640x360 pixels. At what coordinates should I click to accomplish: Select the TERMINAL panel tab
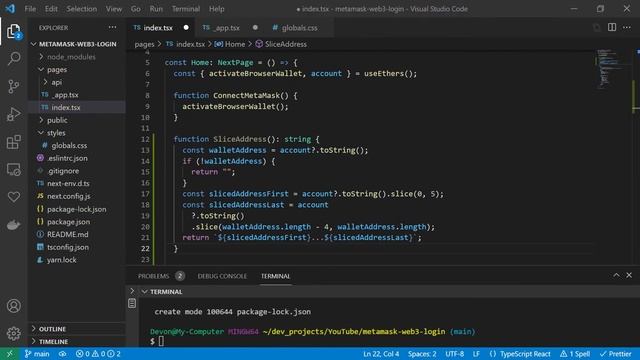point(276,276)
